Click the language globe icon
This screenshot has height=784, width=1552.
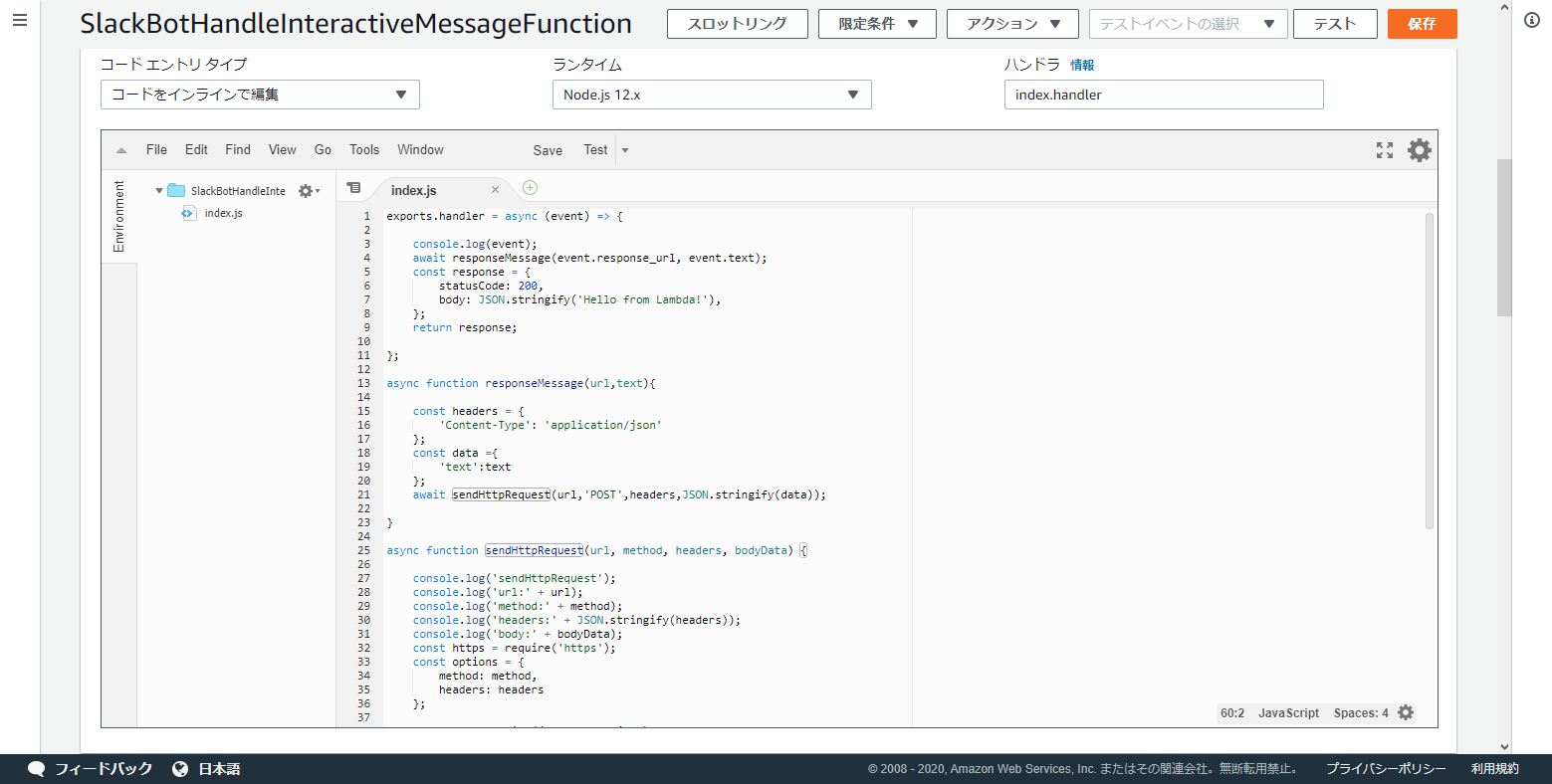(180, 769)
